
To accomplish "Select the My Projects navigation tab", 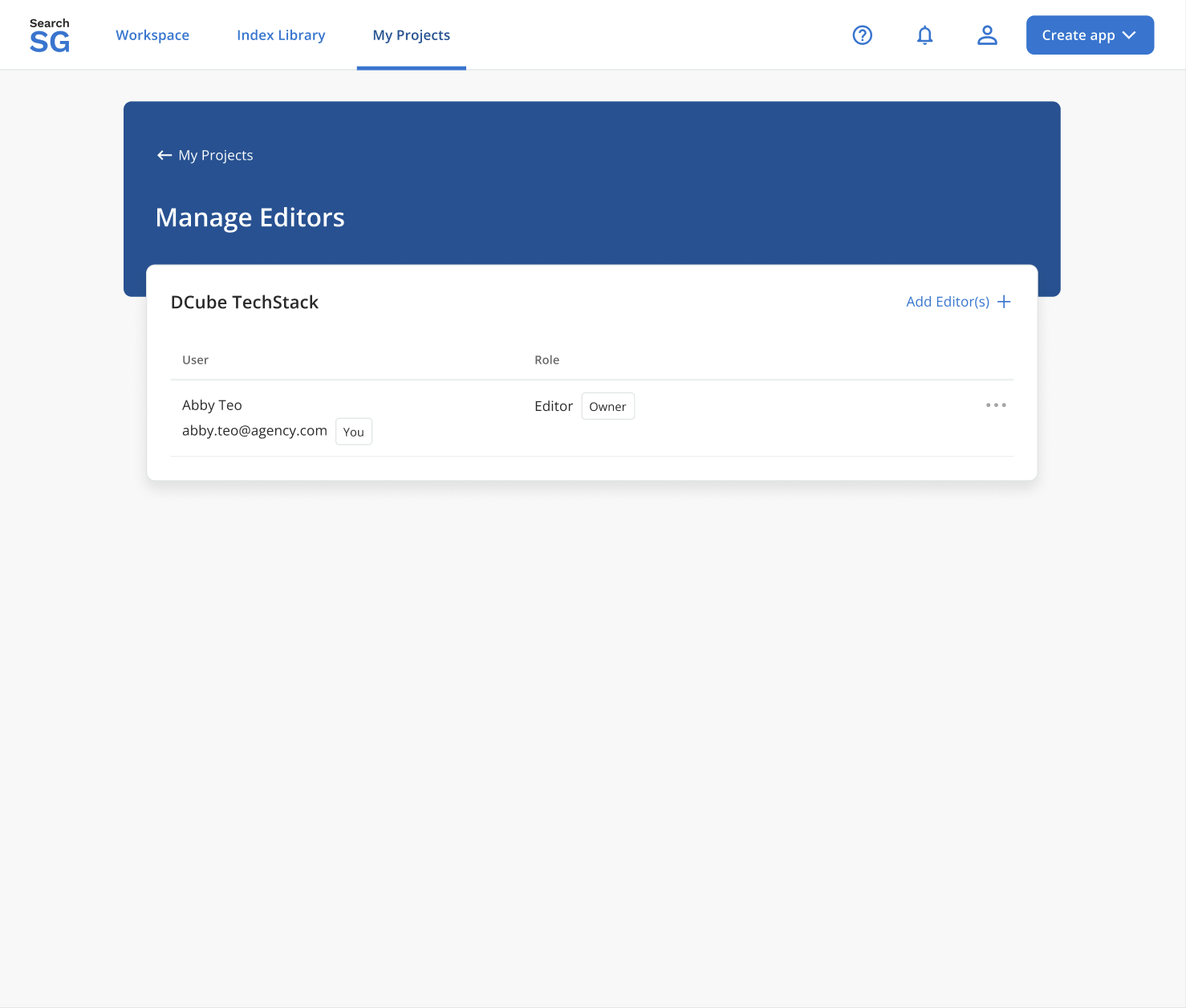I will click(x=411, y=35).
